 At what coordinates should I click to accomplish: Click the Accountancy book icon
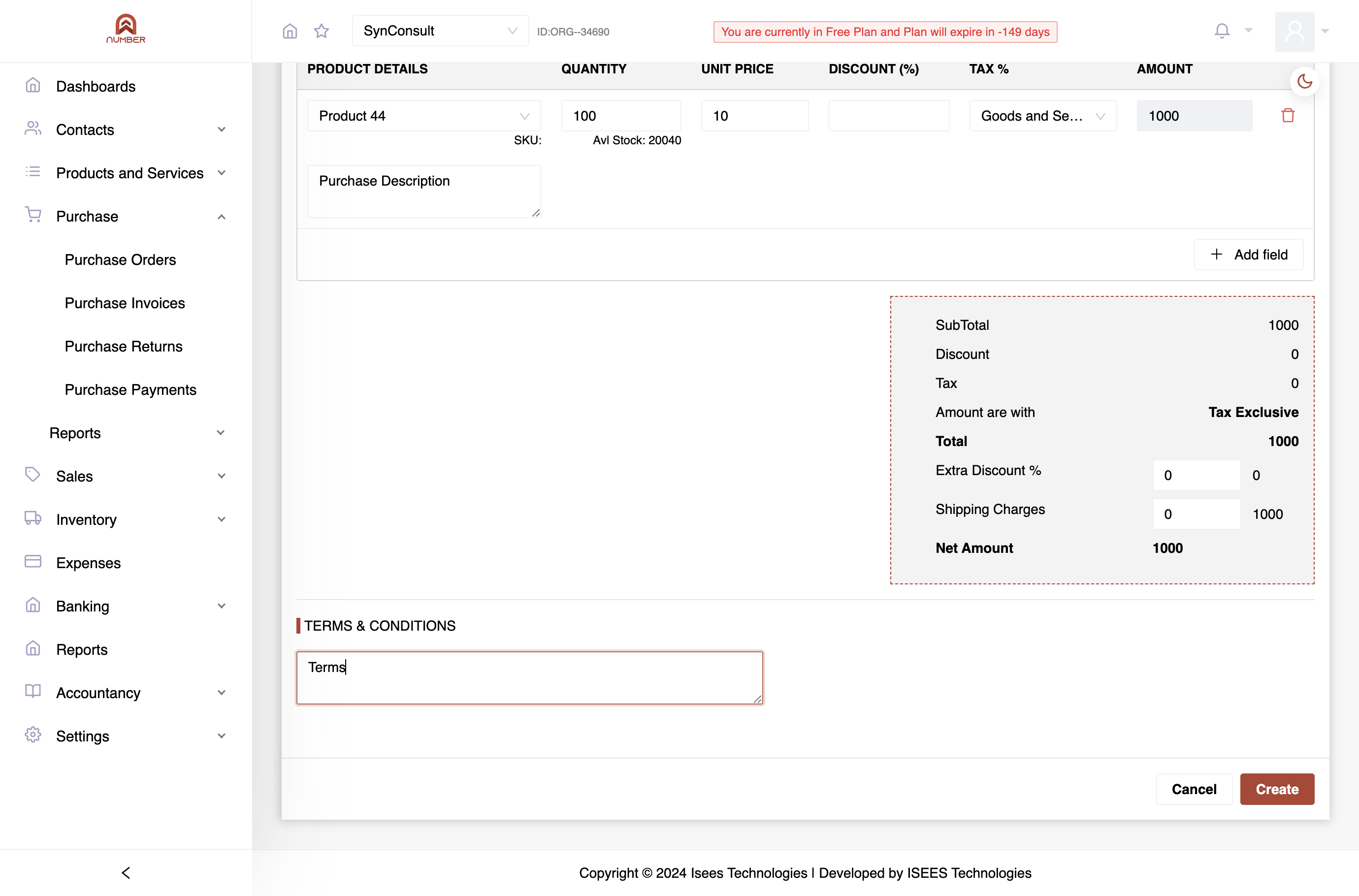(33, 691)
